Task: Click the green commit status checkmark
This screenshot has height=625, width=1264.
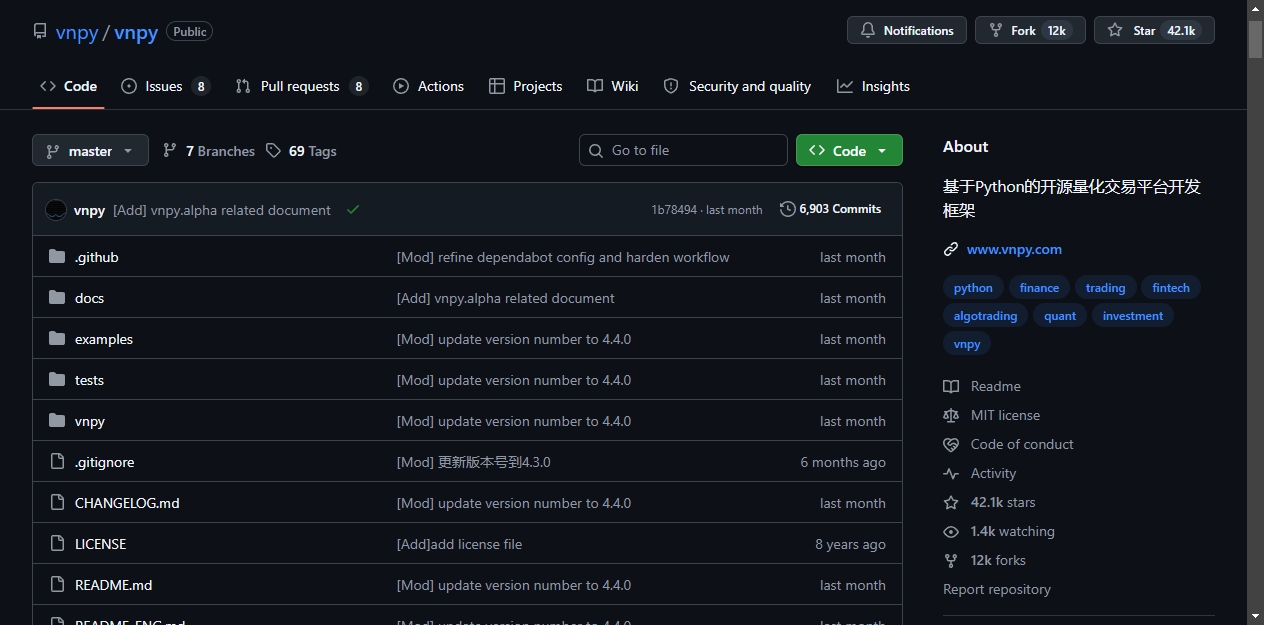Action: (x=353, y=209)
